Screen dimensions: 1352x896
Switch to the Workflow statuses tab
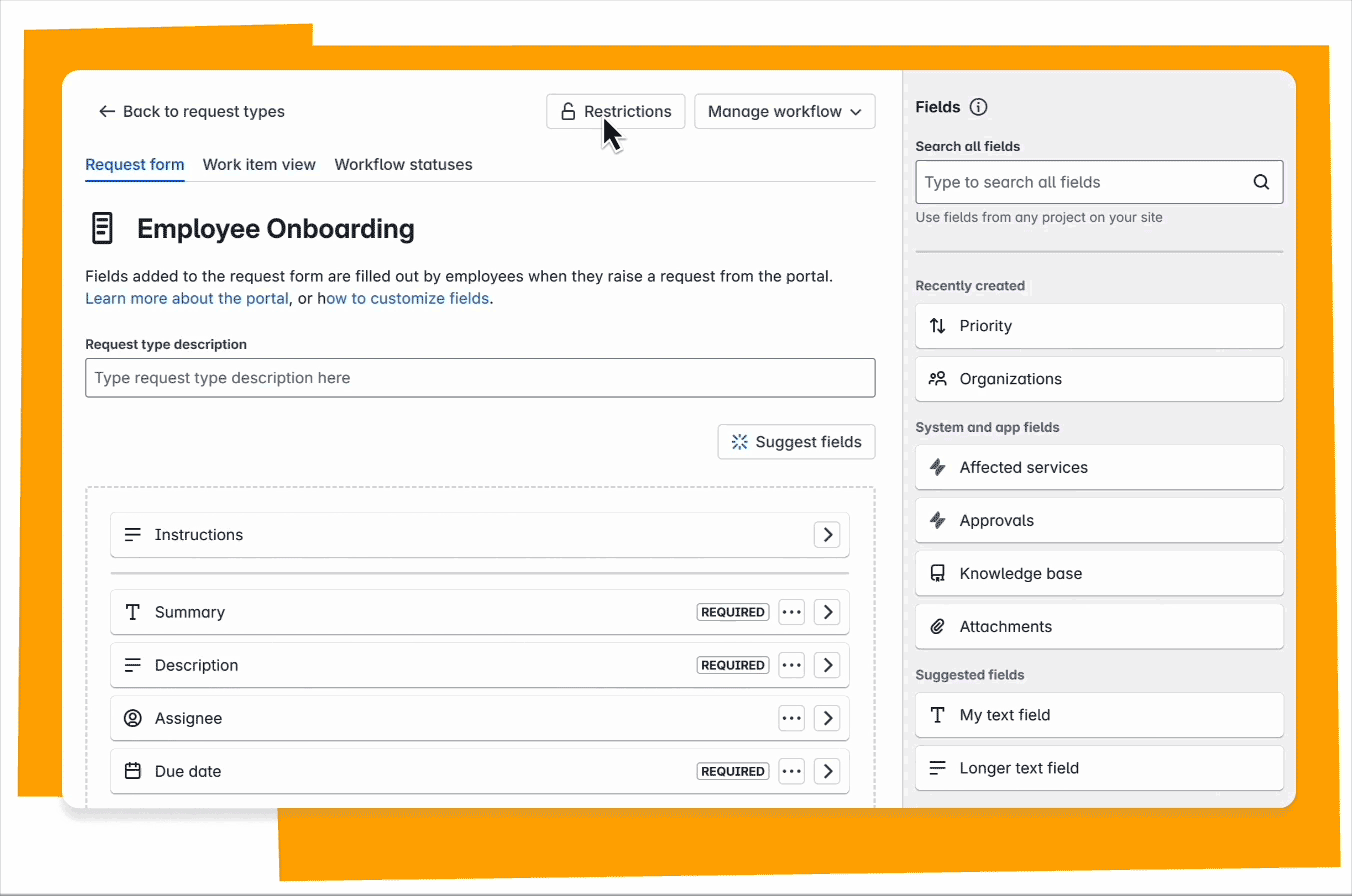[403, 164]
